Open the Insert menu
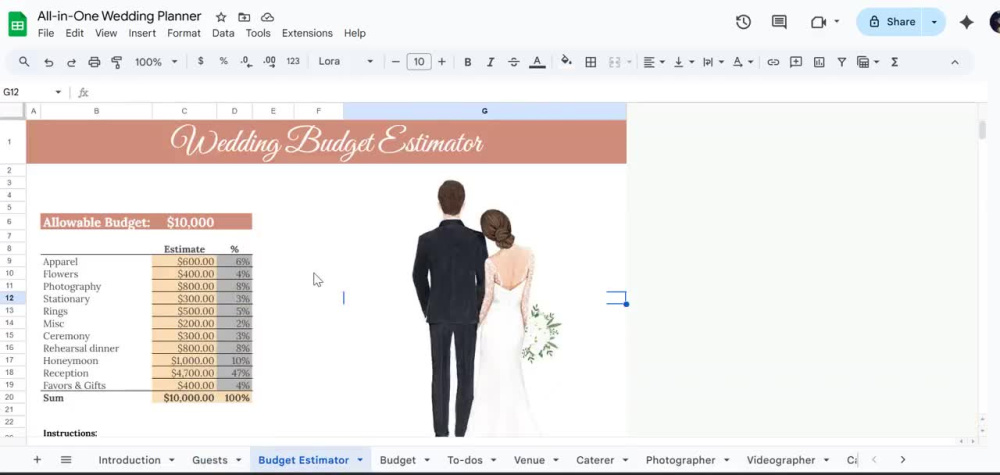 [142, 33]
